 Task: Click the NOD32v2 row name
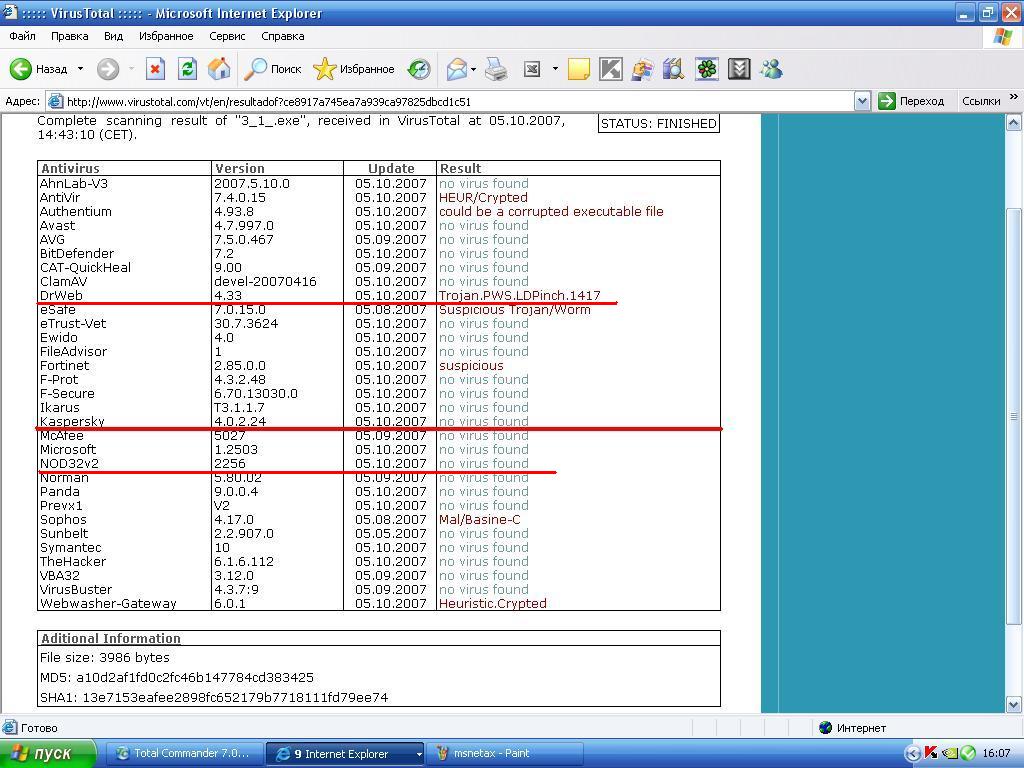coord(69,464)
